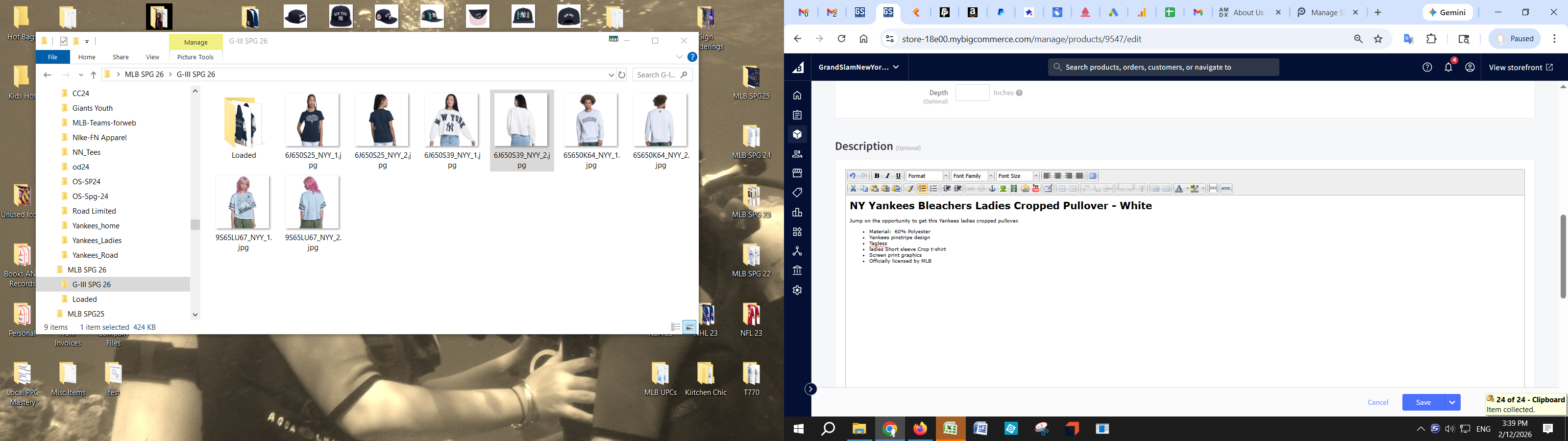Viewport: 1568px width, 441px height.
Task: Open Settings gear in BigCommerce sidebar
Action: 797,291
